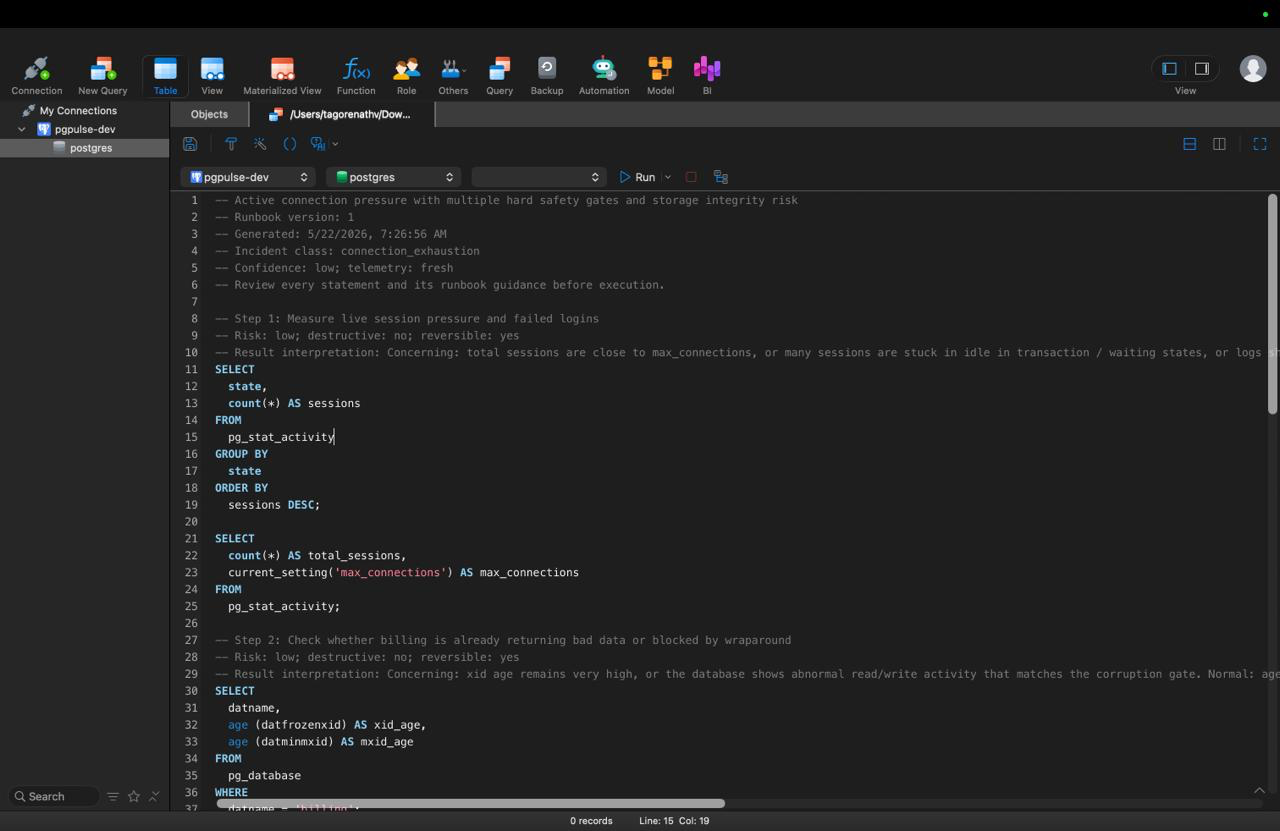Toggle the right information pane view
This screenshot has height=831, width=1280.
click(x=1202, y=68)
